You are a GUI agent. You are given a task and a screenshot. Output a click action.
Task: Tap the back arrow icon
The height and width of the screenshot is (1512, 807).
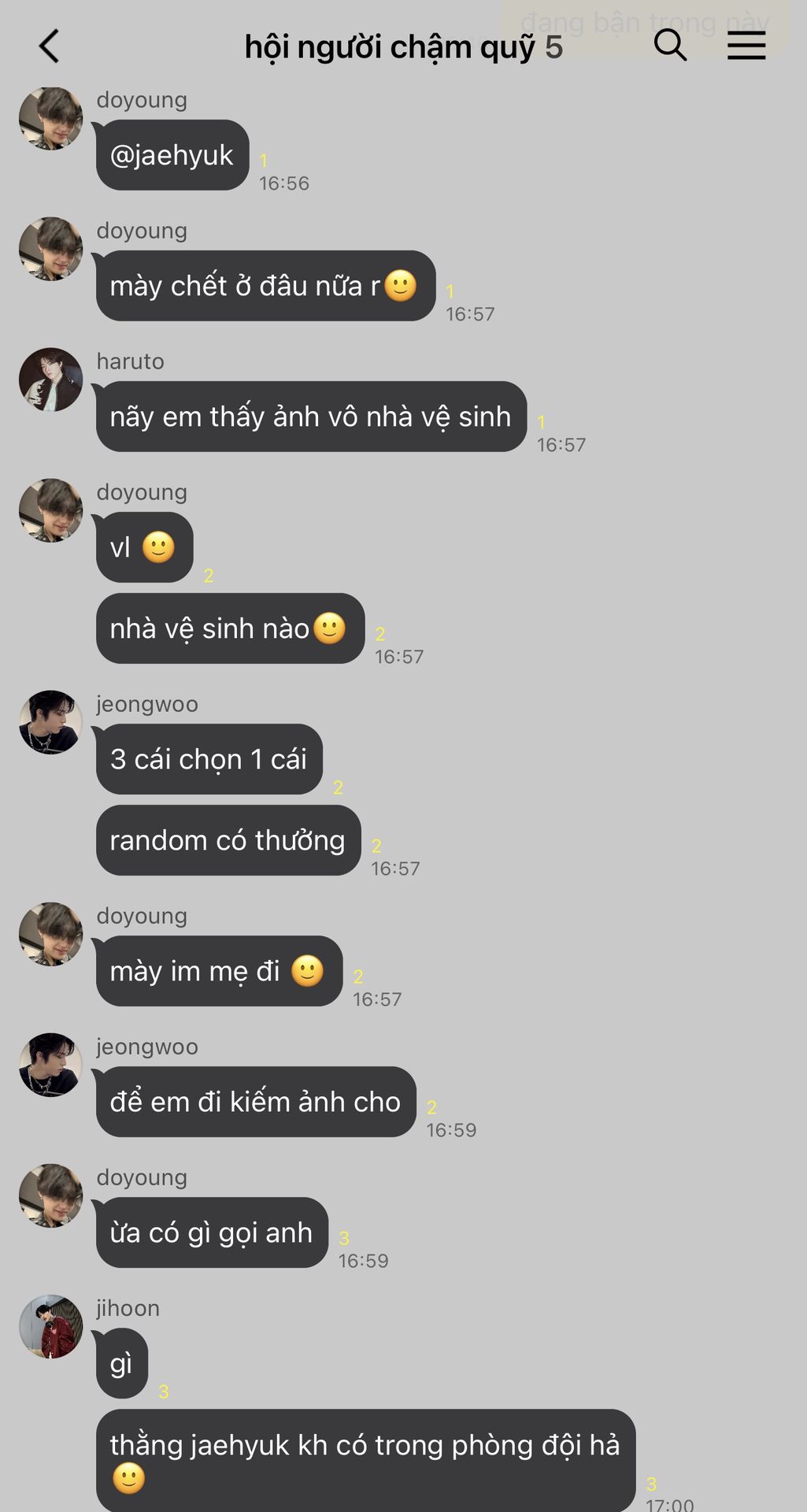point(49,46)
